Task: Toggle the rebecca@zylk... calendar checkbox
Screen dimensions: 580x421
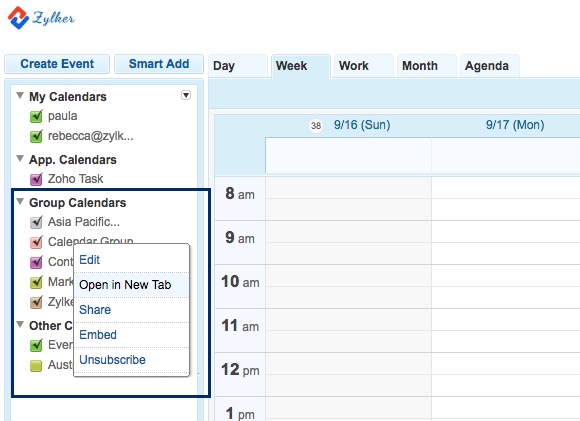Action: (x=36, y=136)
